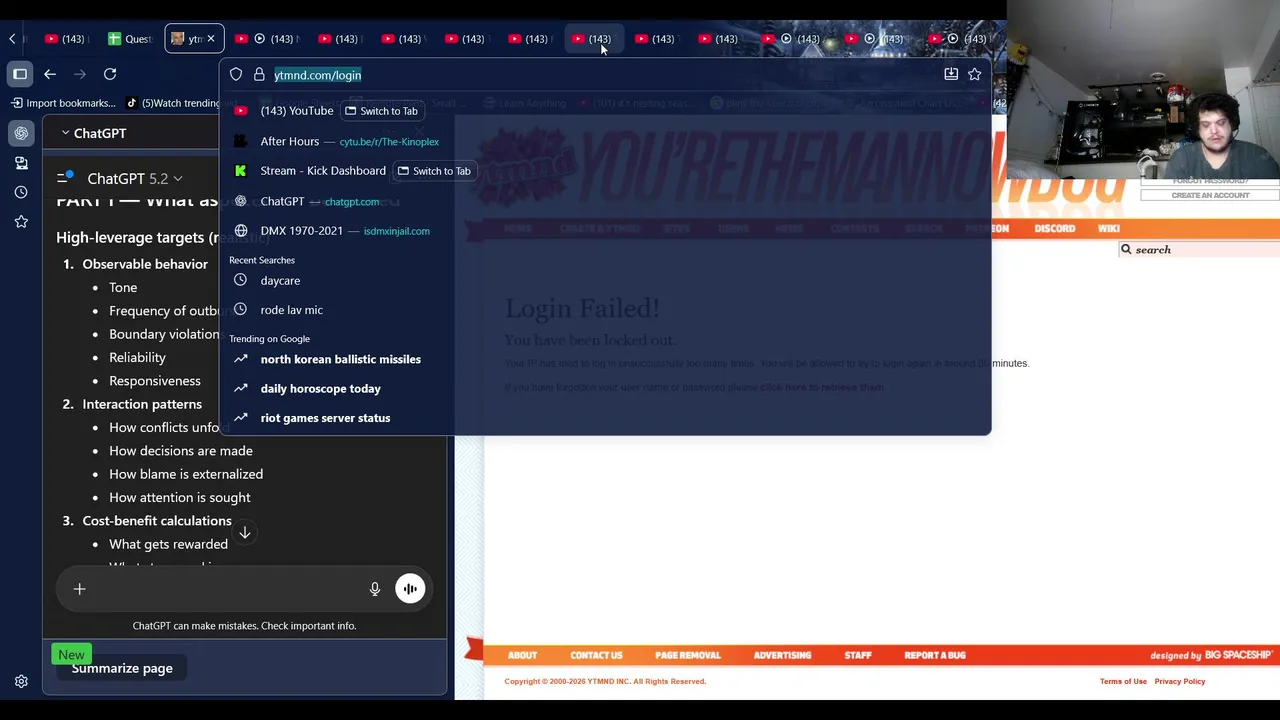Toggle the browser sidebar panel button
Image resolution: width=1280 pixels, height=720 pixels.
[20, 74]
